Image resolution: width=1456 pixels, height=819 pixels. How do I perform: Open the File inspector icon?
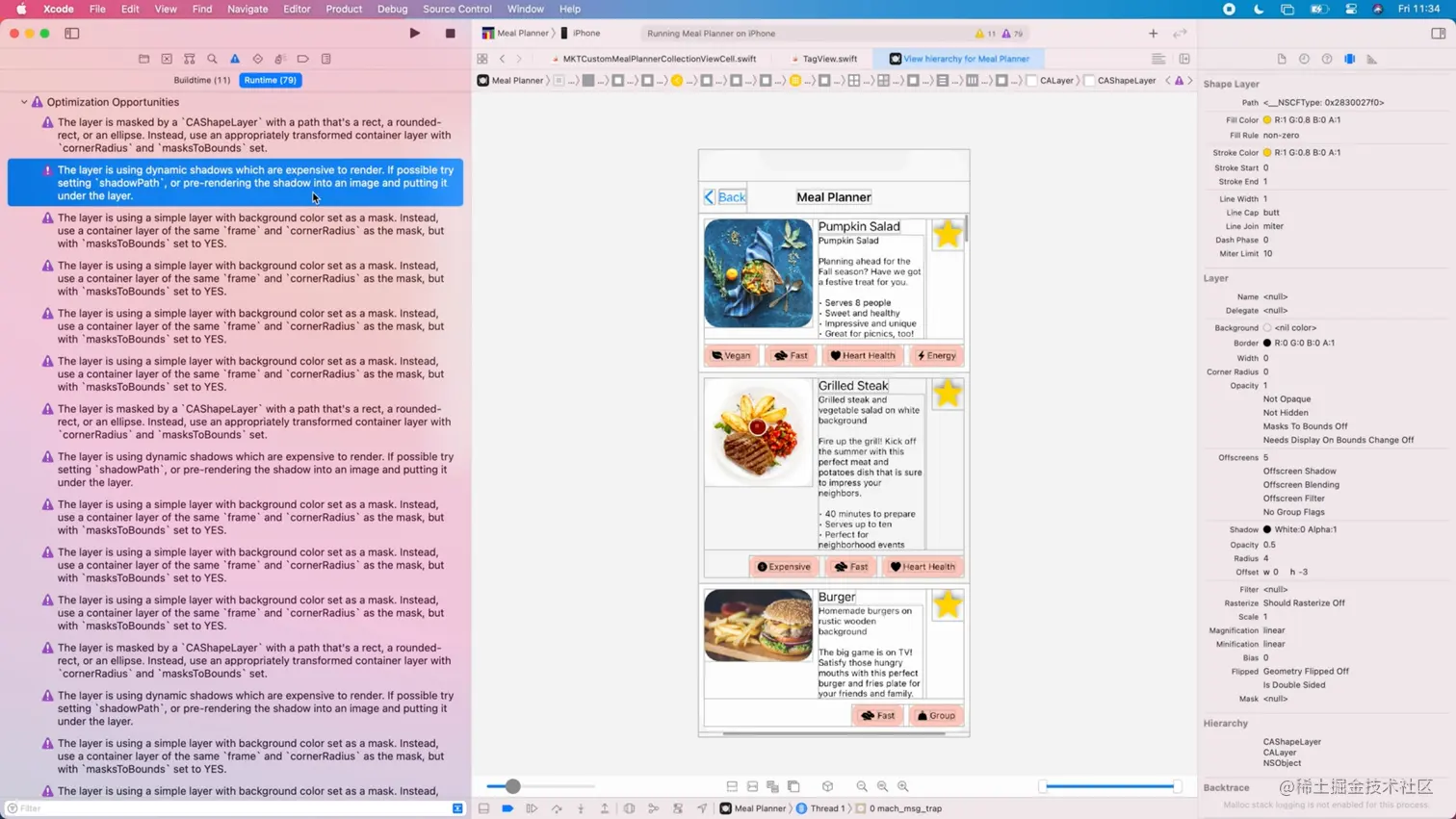point(1282,59)
